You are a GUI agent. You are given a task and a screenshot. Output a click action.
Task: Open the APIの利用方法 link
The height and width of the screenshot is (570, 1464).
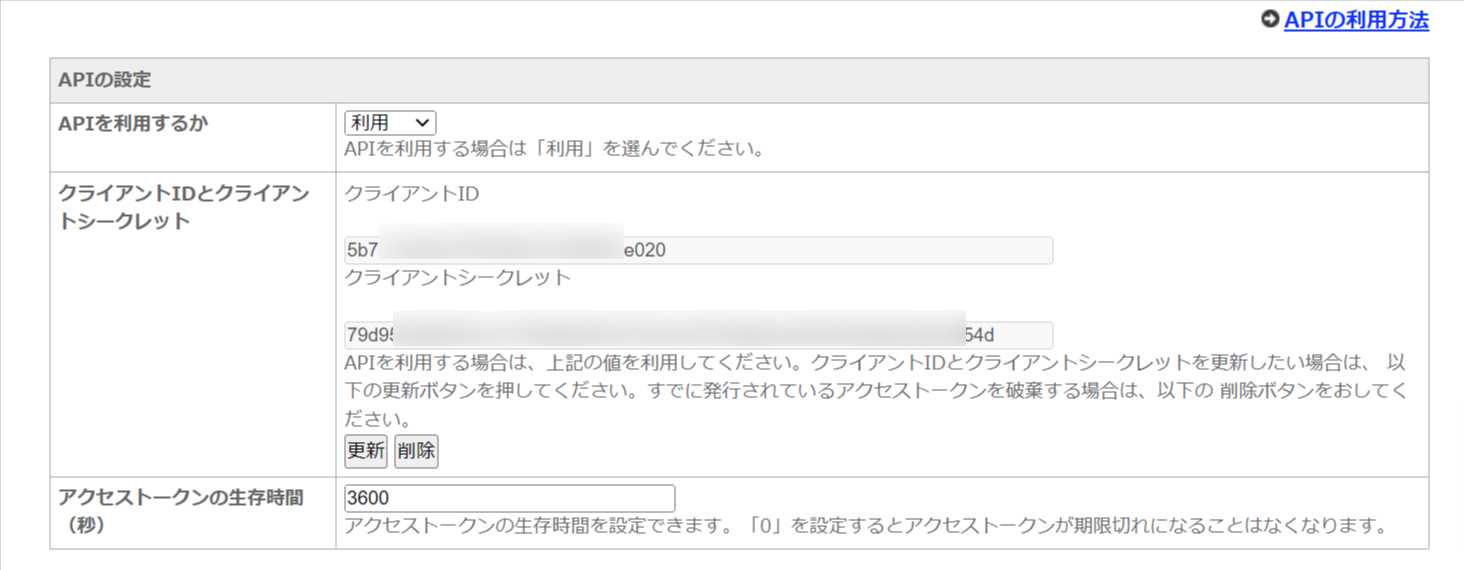click(x=1356, y=19)
